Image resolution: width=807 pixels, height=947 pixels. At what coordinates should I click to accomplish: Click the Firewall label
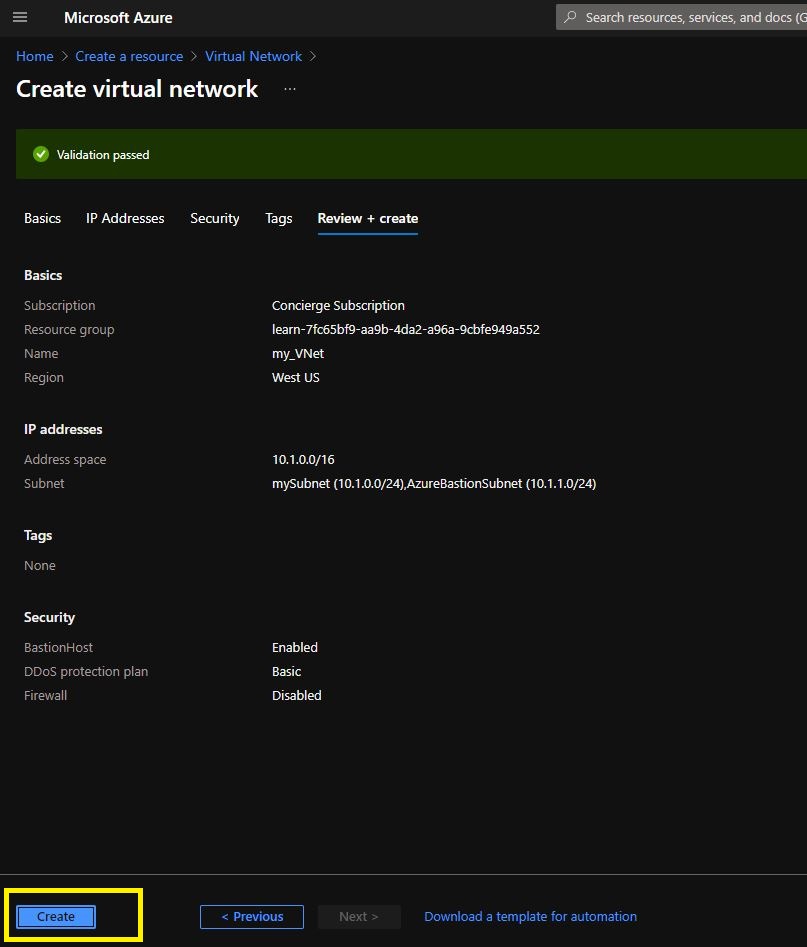coord(45,696)
